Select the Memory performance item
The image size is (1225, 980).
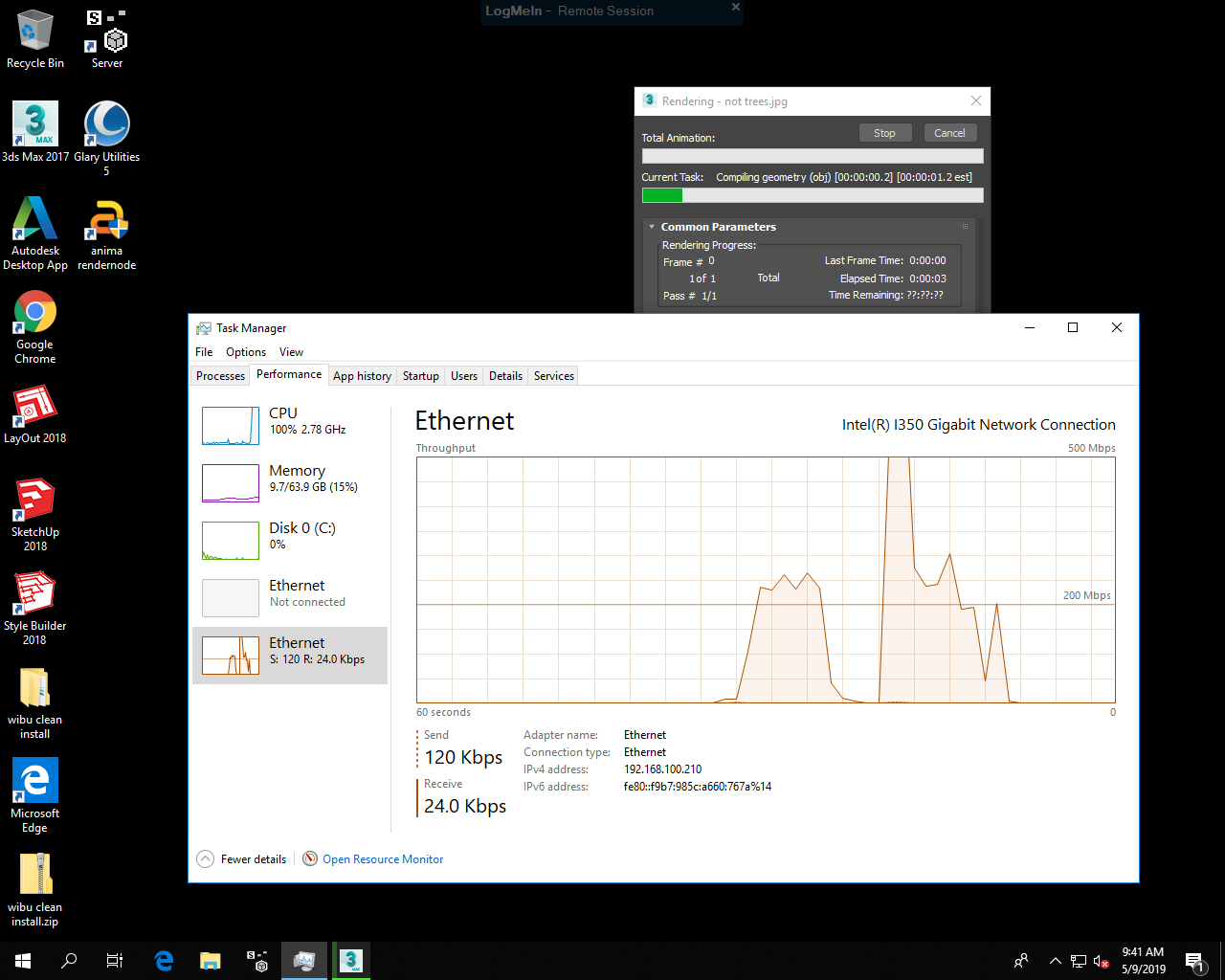(x=290, y=483)
